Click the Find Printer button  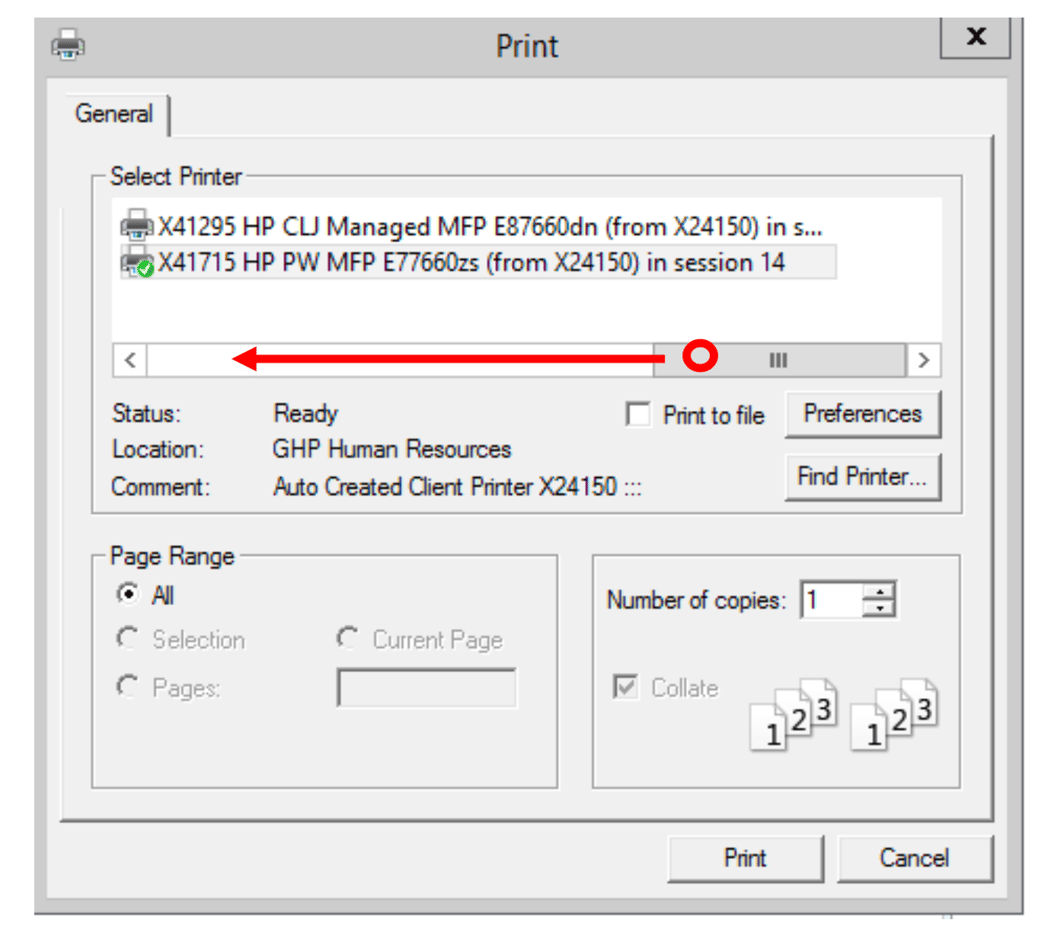point(862,476)
